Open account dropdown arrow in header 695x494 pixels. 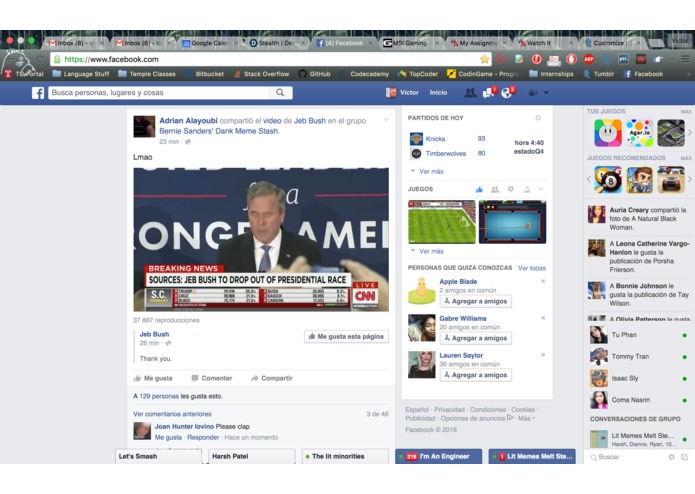[x=546, y=93]
